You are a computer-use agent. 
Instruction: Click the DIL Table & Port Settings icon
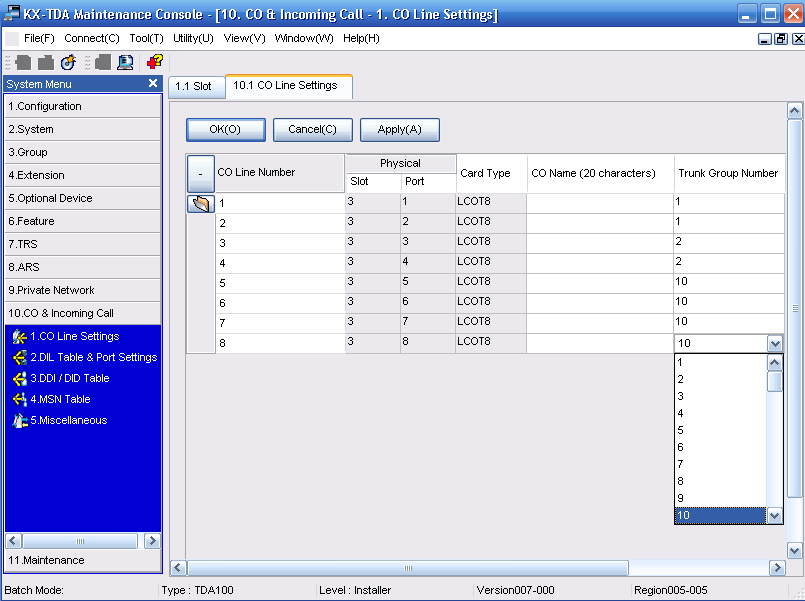pos(20,358)
